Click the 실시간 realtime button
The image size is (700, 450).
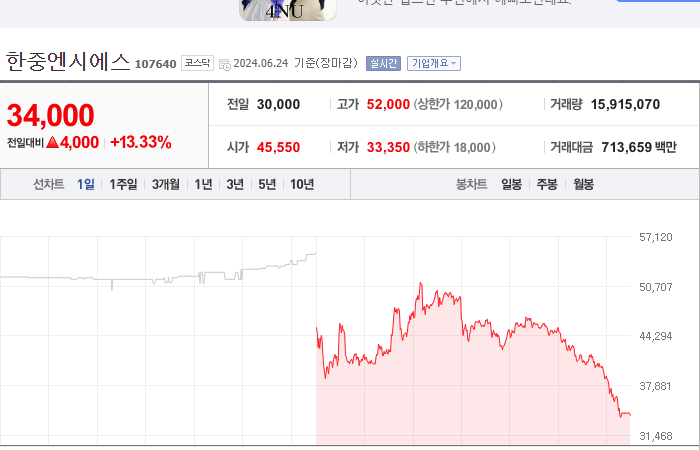coord(383,63)
